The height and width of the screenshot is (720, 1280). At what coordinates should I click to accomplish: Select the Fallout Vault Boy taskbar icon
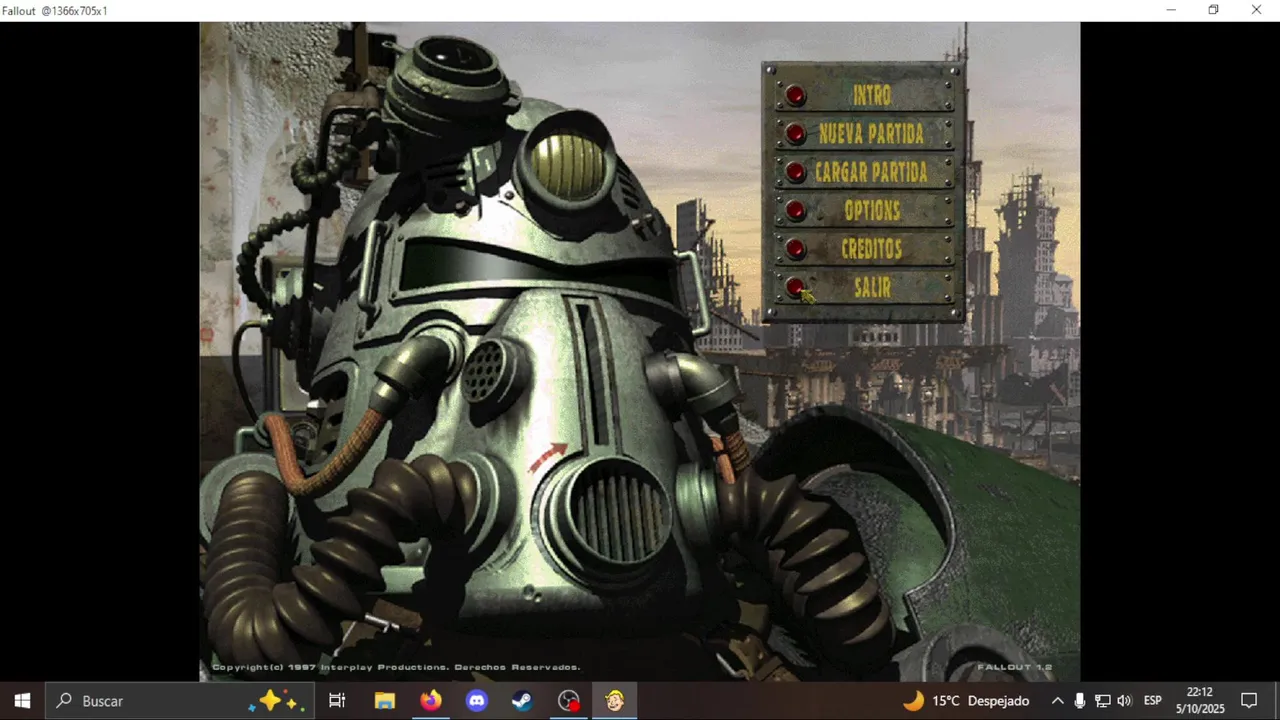tap(614, 701)
